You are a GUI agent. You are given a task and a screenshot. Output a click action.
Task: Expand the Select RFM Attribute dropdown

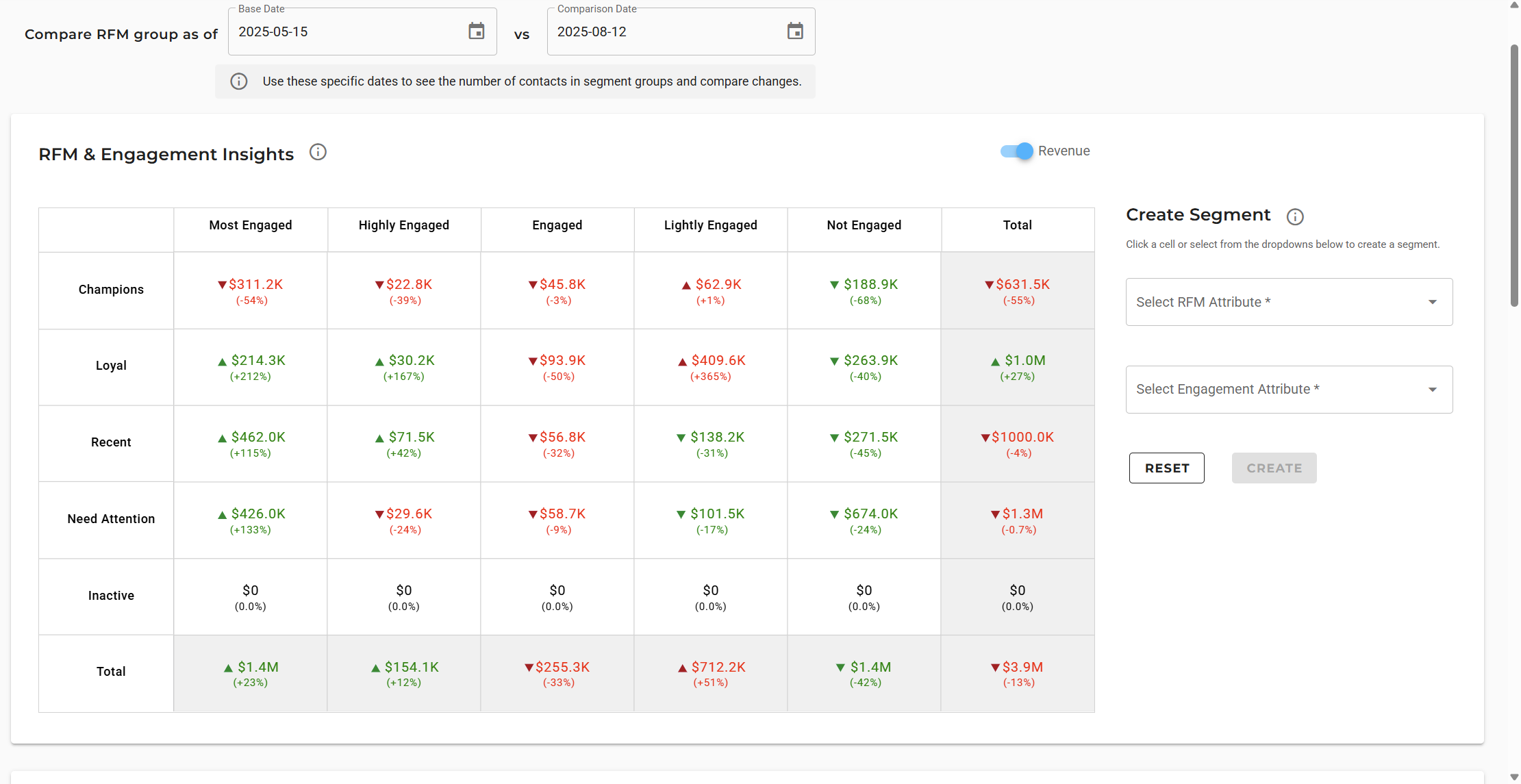pos(1289,302)
